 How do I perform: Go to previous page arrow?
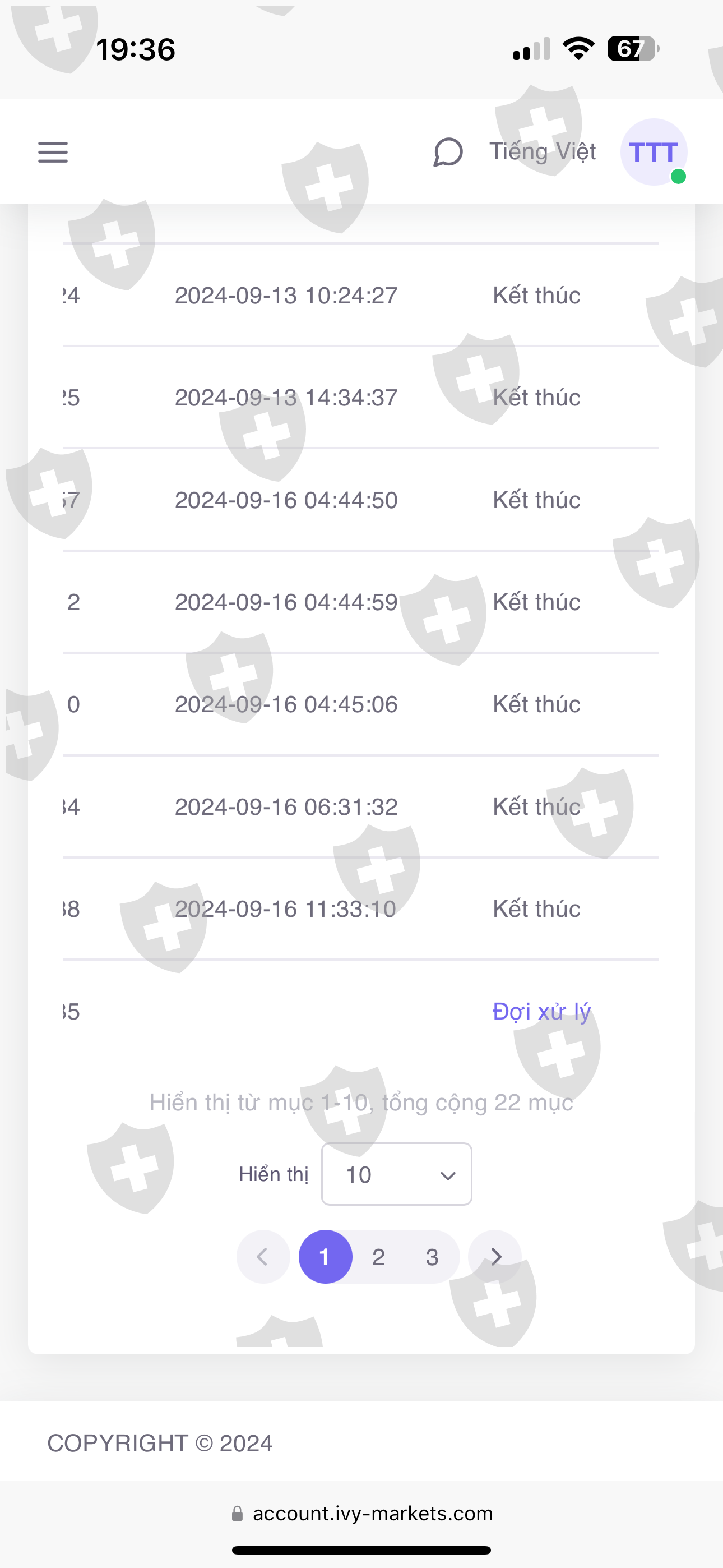(x=263, y=1257)
